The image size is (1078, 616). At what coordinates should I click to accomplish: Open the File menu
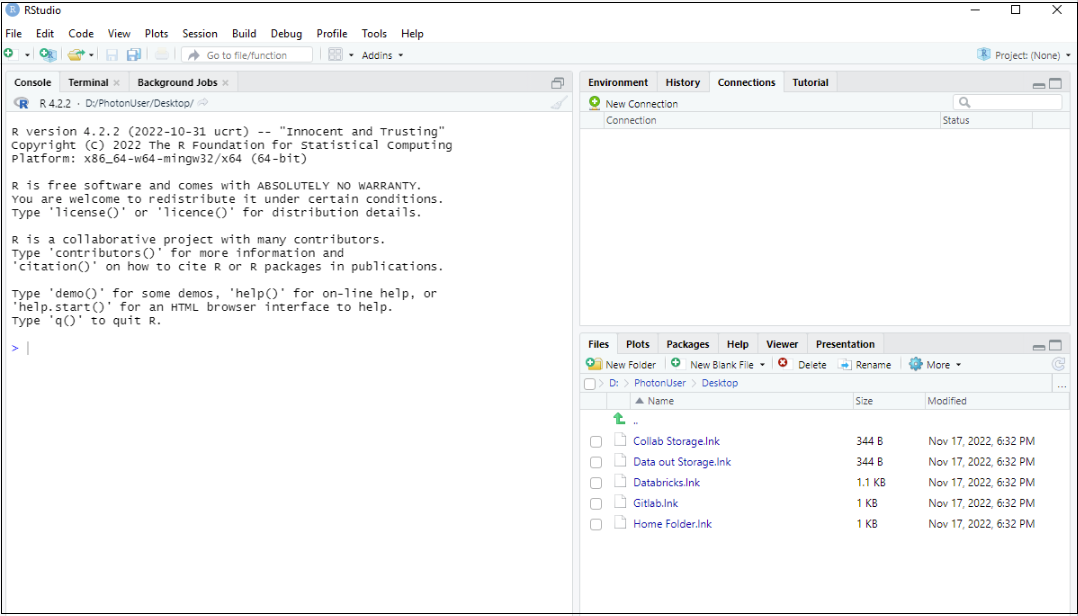point(13,33)
